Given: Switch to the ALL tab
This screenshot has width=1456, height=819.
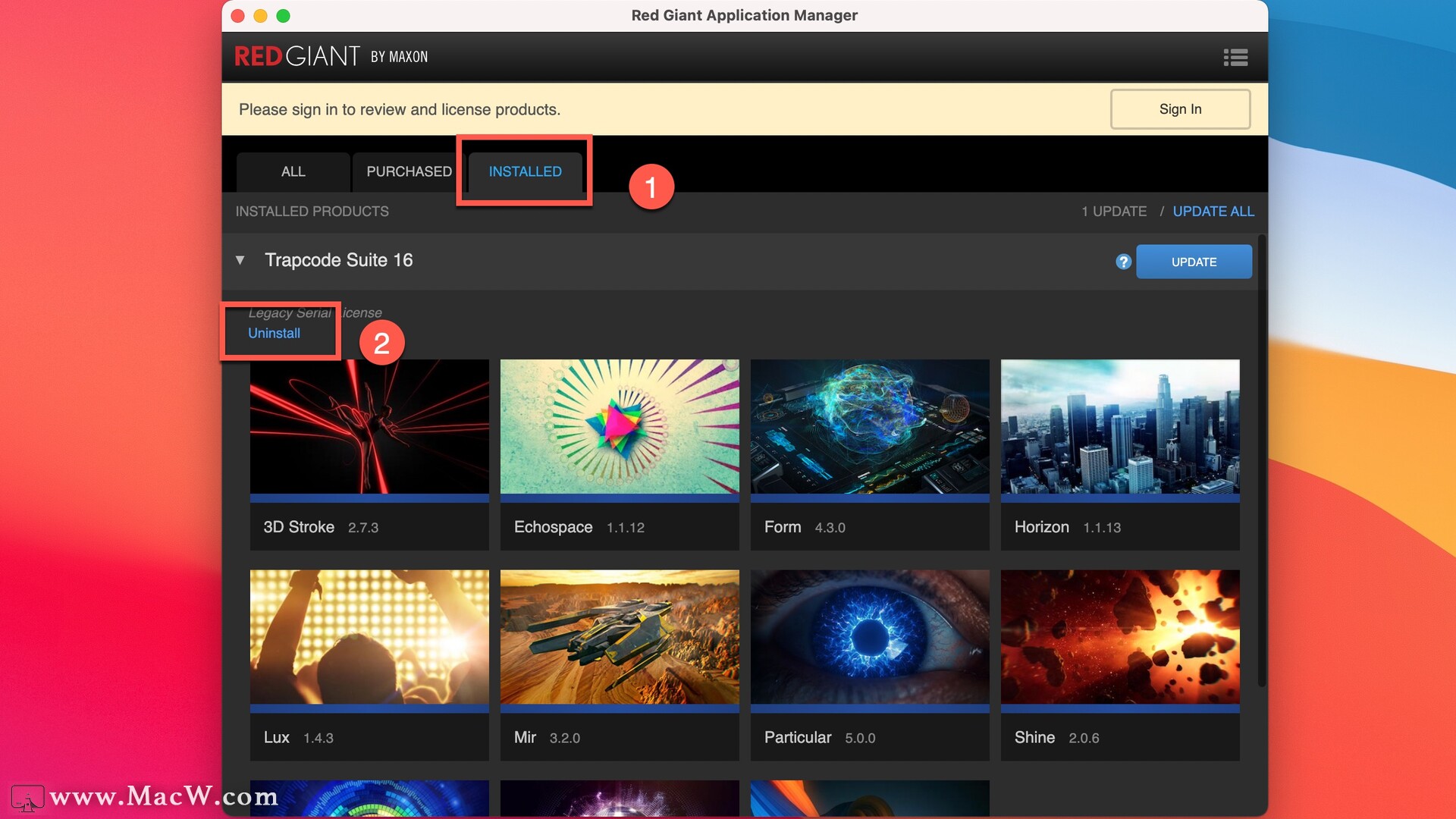Looking at the screenshot, I should point(291,171).
